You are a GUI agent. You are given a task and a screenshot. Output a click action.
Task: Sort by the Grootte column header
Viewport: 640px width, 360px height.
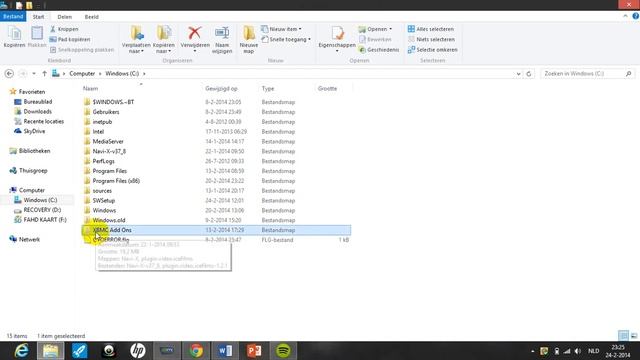(327, 88)
